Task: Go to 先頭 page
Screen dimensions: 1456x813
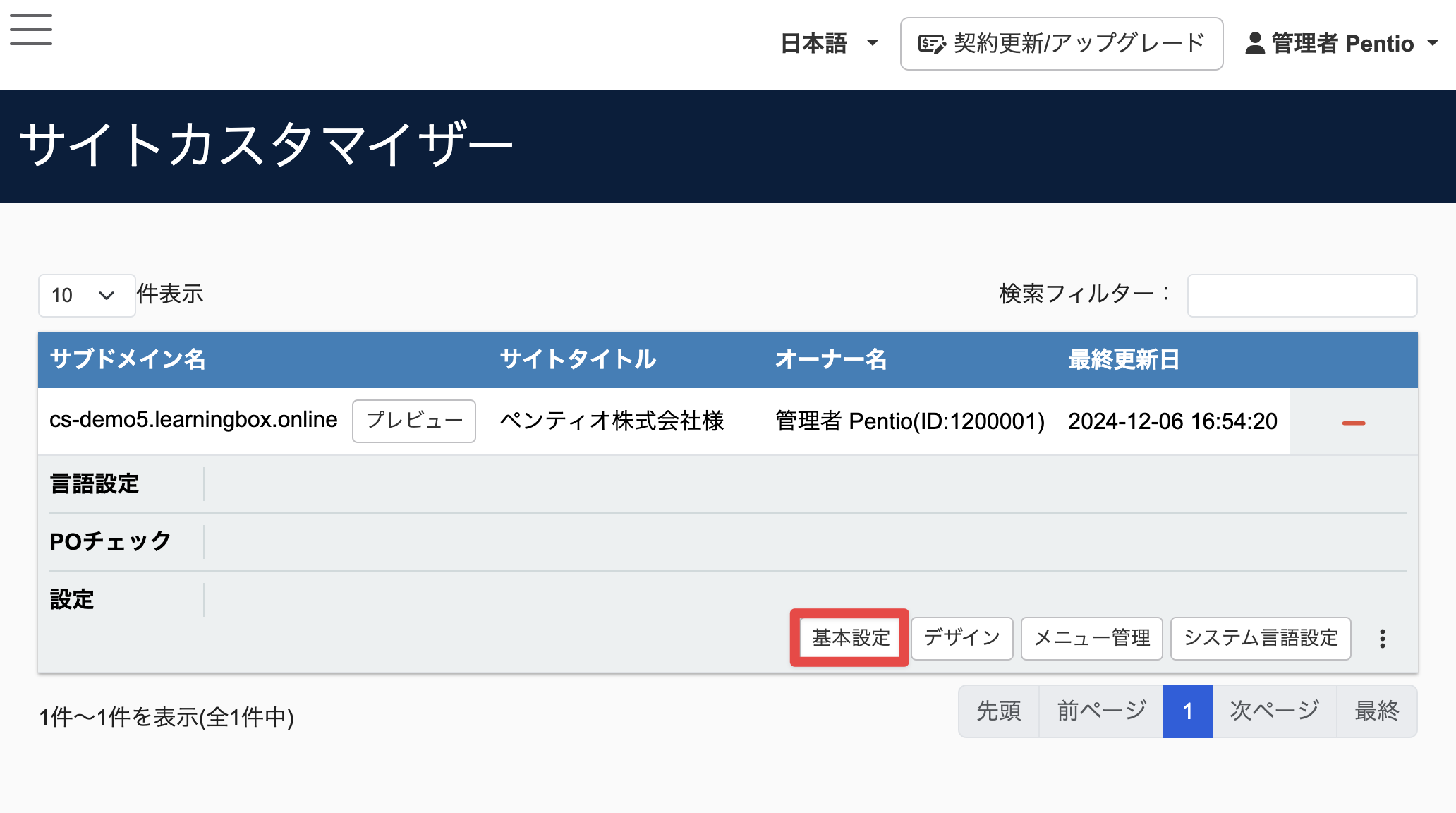Action: point(999,711)
